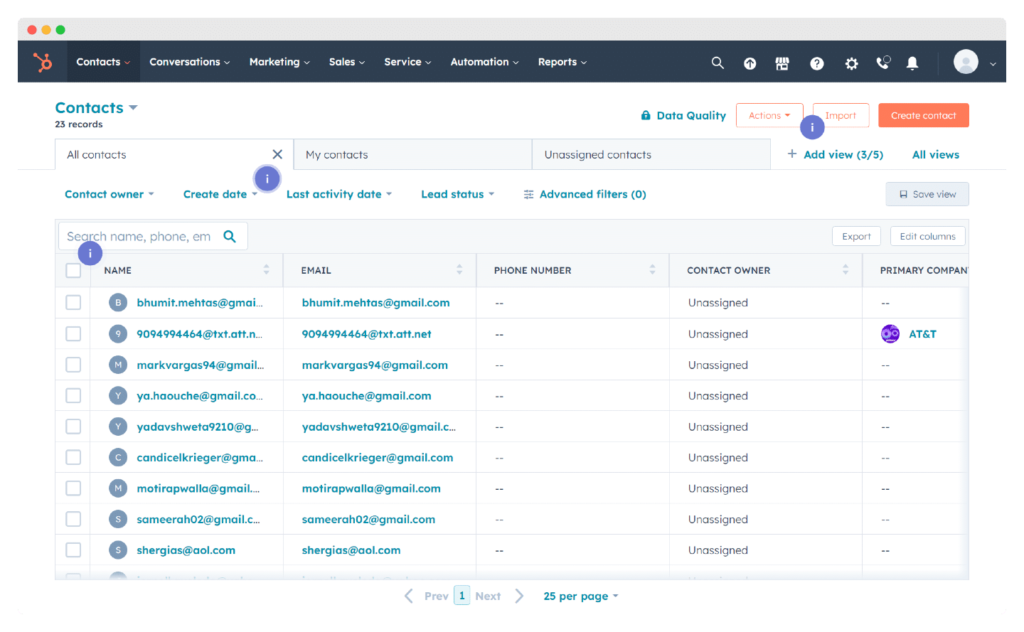Expand the Contacts title dropdown
This screenshot has height=632, width=1024.
coord(133,108)
